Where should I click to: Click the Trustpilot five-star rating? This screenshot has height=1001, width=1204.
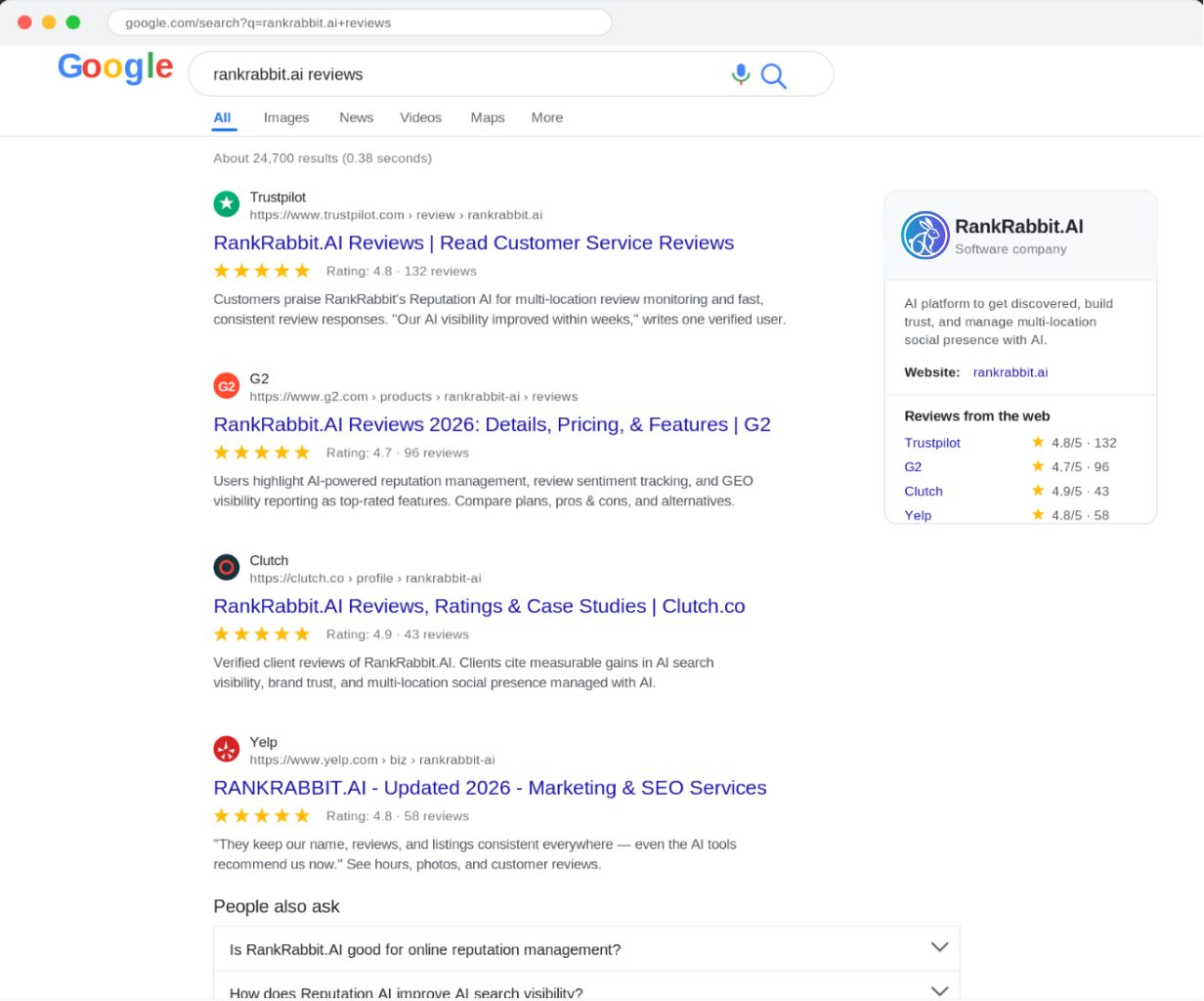click(262, 271)
